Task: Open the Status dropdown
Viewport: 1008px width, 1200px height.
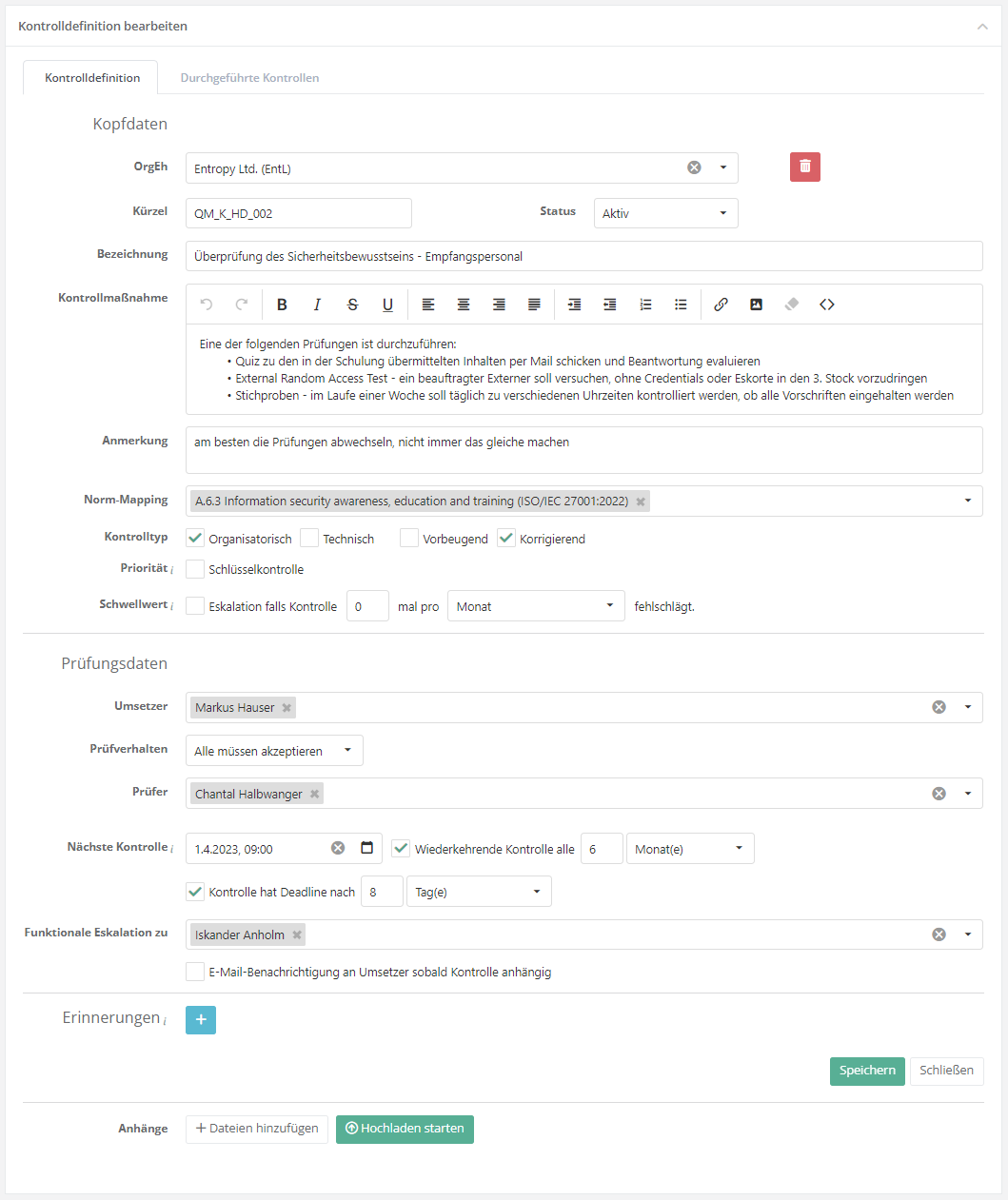Action: pos(665,213)
